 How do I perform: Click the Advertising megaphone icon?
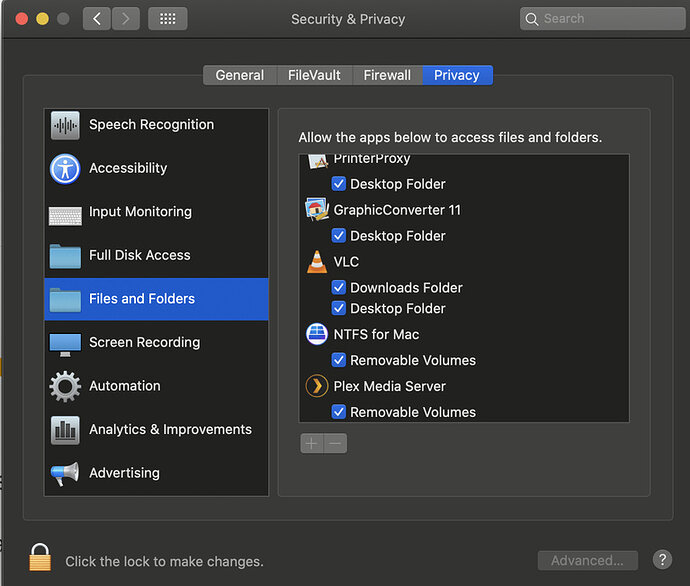tap(65, 473)
